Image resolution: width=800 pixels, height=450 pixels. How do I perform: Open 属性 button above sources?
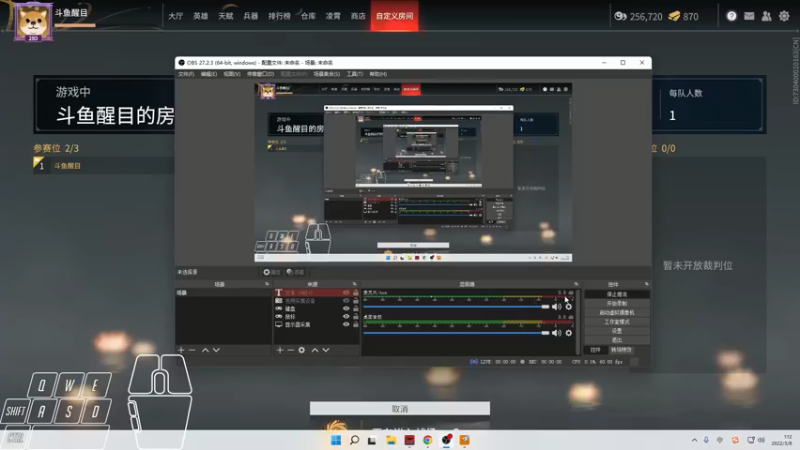pyautogui.click(x=272, y=272)
